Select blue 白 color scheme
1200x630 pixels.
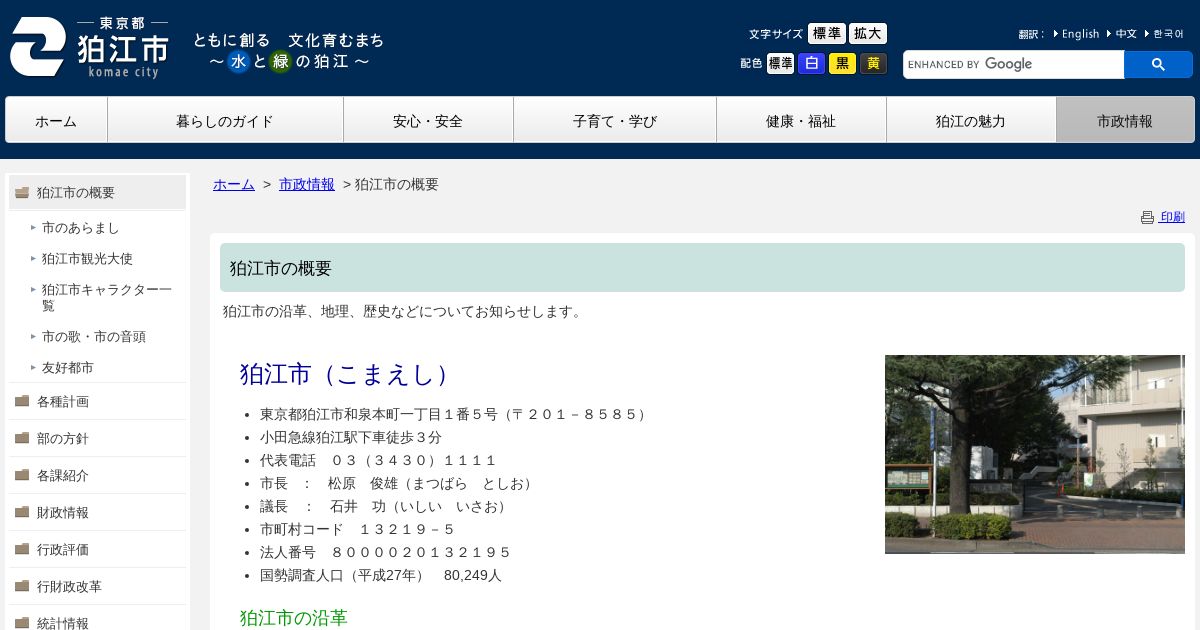(x=811, y=64)
